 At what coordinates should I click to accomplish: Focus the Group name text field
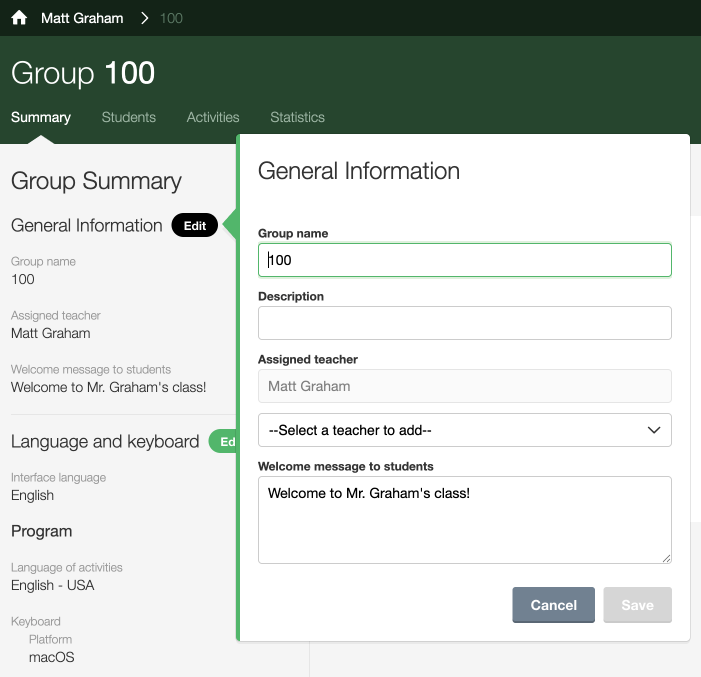[465, 260]
